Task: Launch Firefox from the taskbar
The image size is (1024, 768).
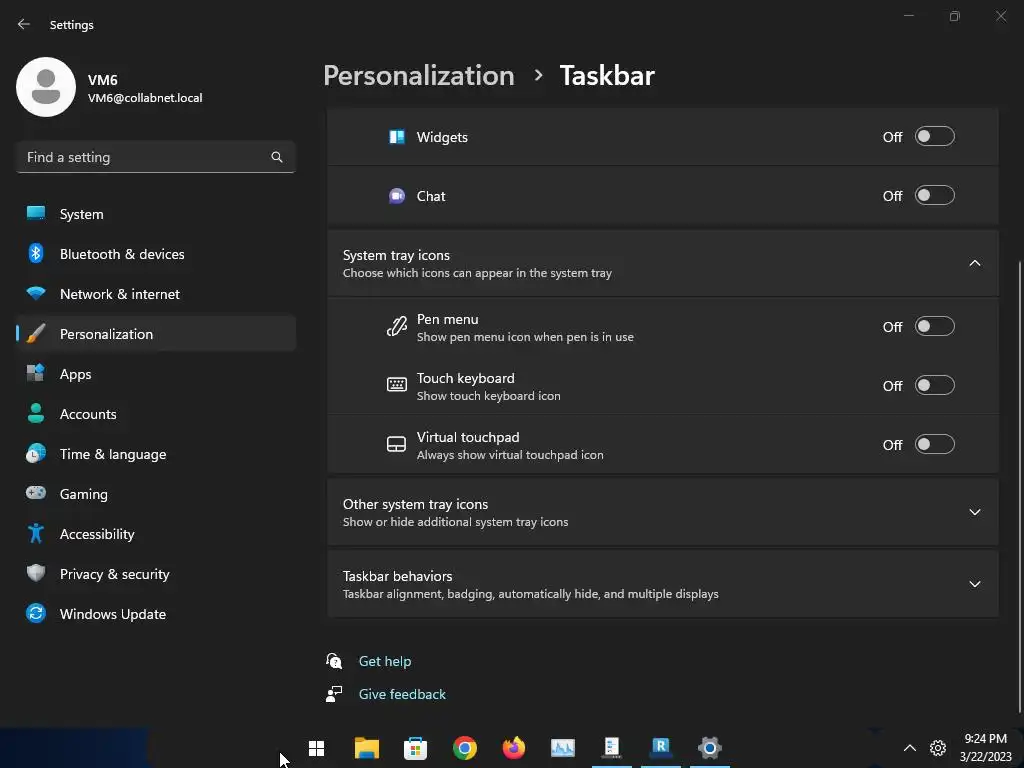Action: tap(513, 748)
